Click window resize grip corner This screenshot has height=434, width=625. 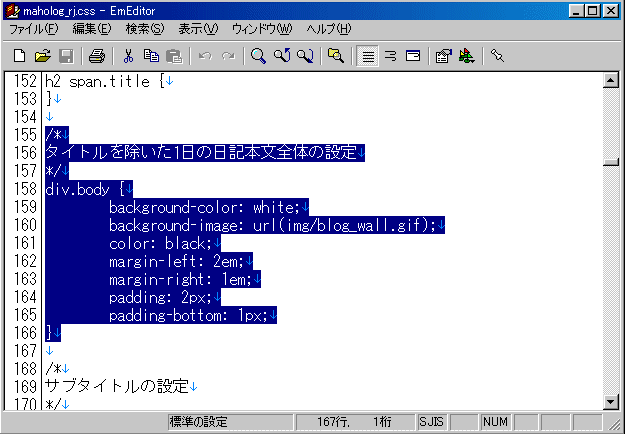615,424
